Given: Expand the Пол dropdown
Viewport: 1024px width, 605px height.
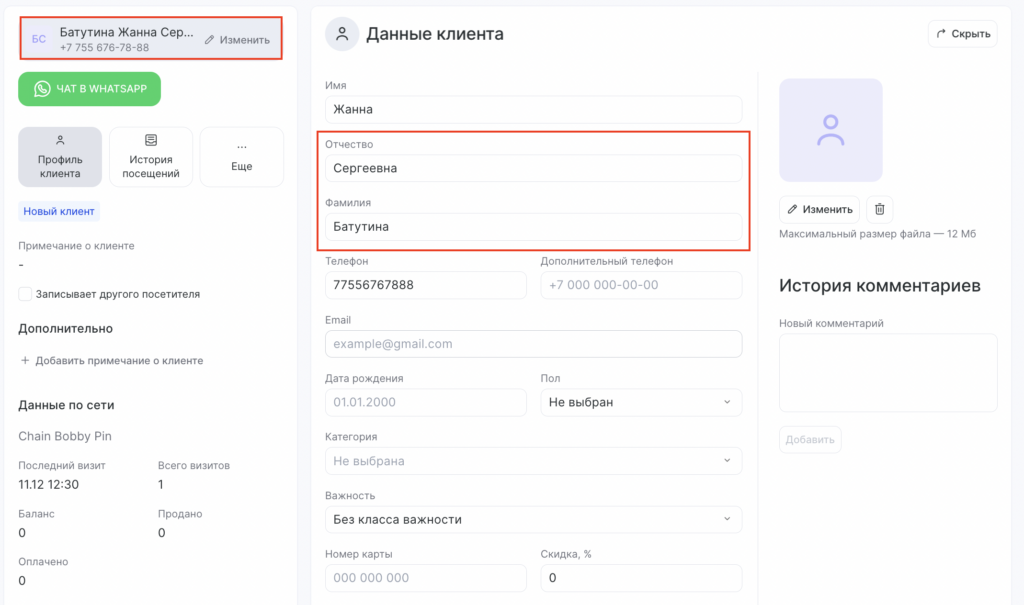Looking at the screenshot, I should (x=640, y=402).
